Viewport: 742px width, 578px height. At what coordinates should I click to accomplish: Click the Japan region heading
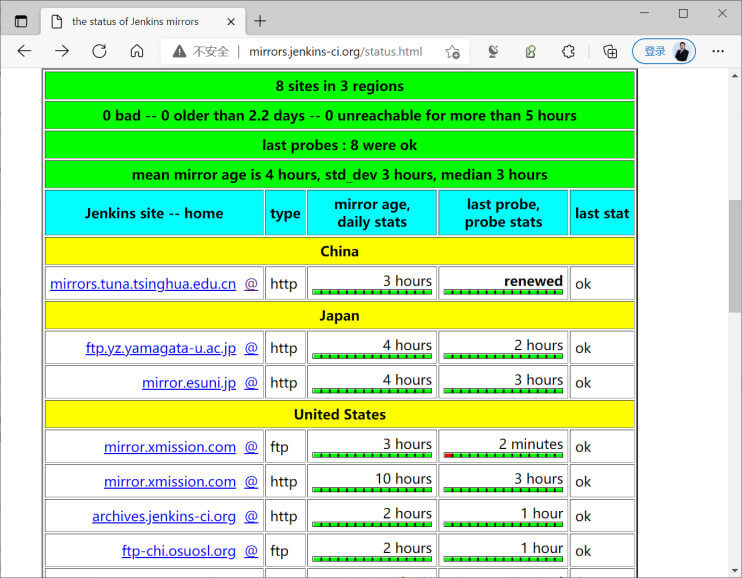click(340, 316)
